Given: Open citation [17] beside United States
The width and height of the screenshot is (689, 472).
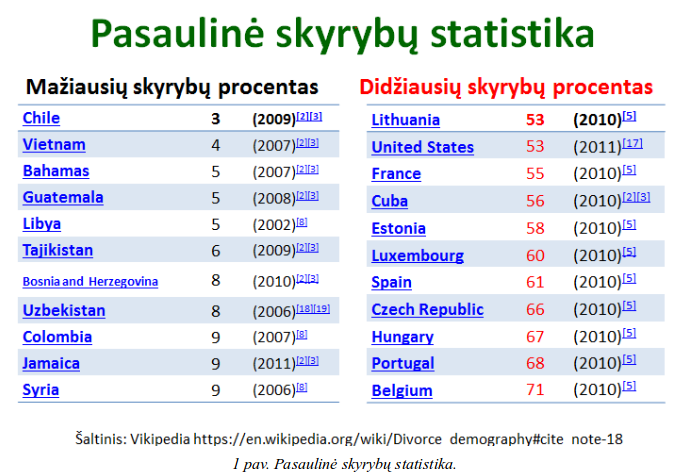Looking at the screenshot, I should pyautogui.click(x=631, y=144).
